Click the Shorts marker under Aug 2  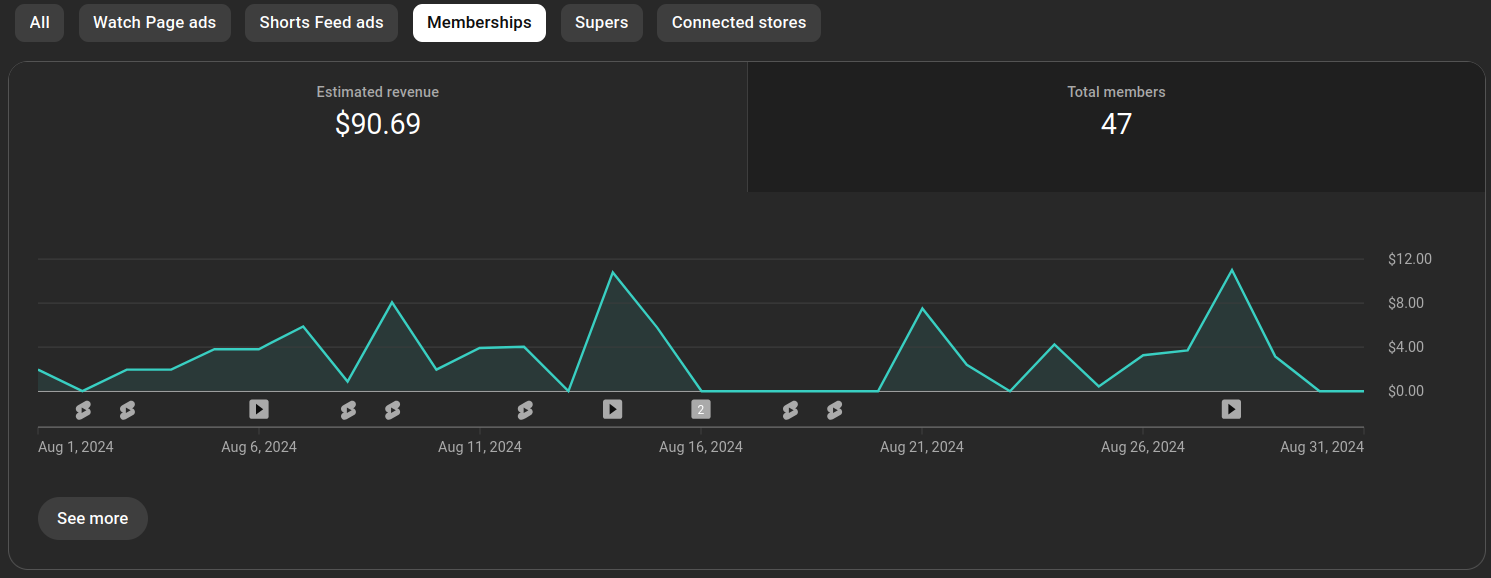coord(83,410)
